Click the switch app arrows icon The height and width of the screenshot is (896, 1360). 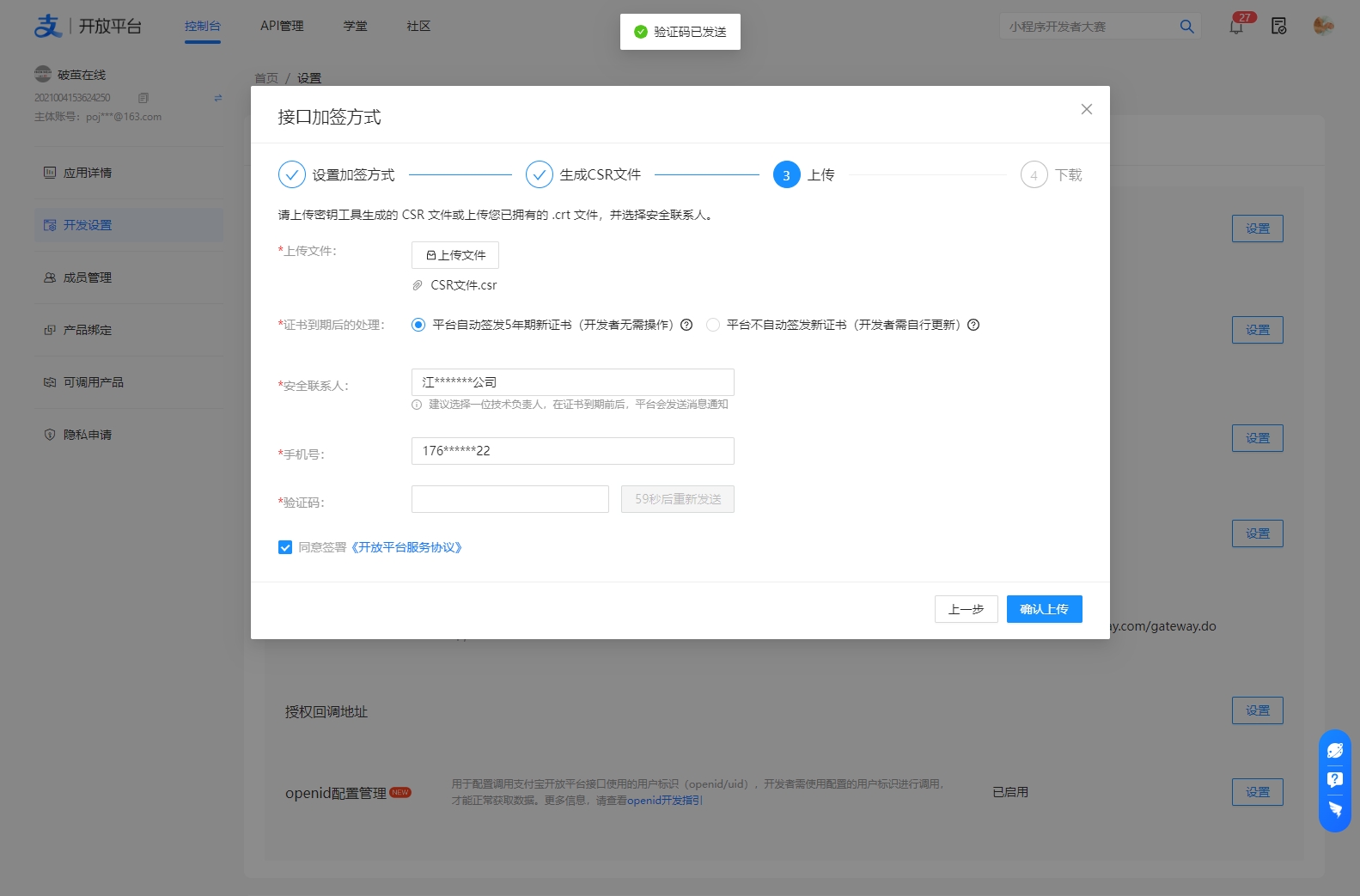click(218, 98)
